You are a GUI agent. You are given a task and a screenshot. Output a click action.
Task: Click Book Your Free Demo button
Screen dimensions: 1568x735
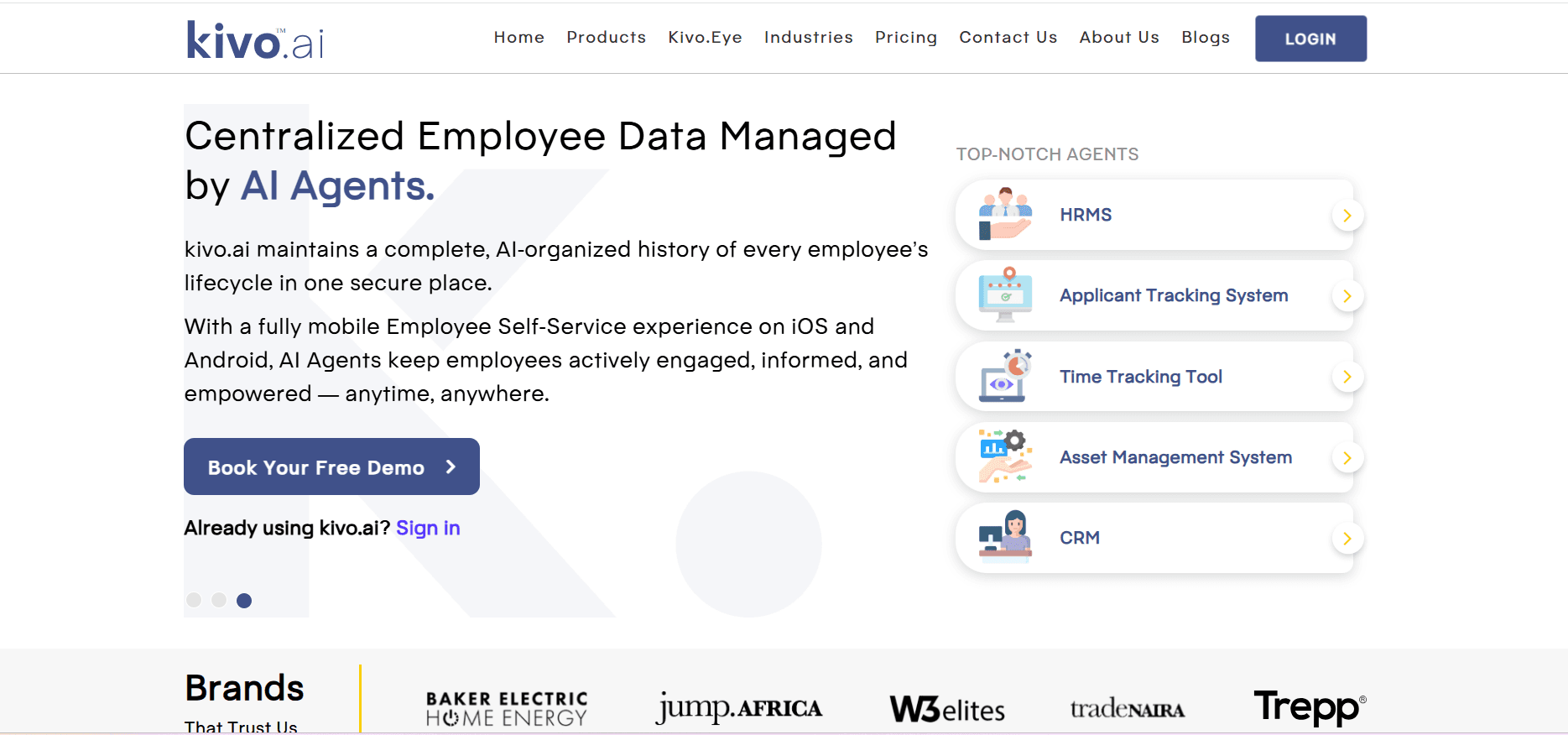(331, 467)
